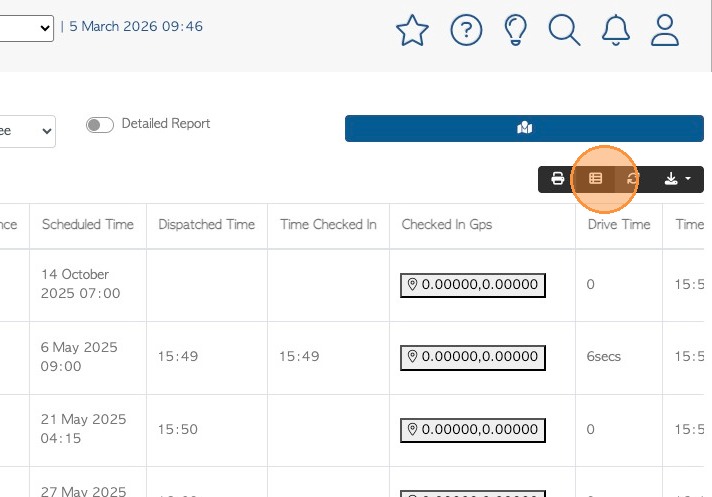The width and height of the screenshot is (712, 497).
Task: Open the notifications bell
Action: 616,30
